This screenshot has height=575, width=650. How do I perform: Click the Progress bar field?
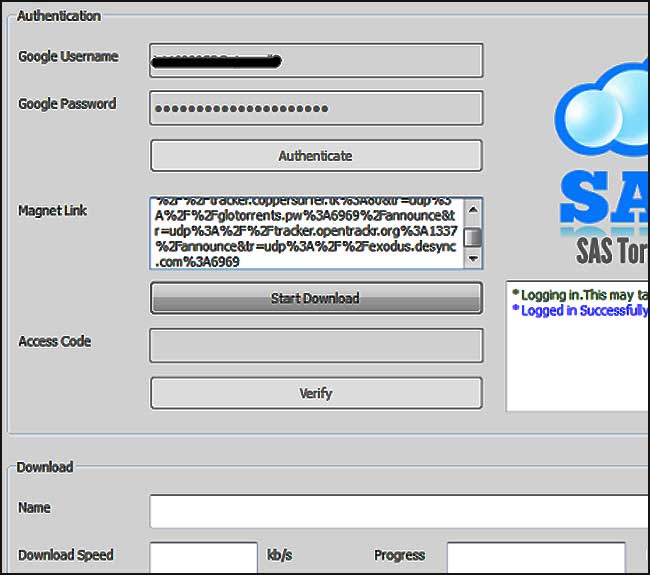click(536, 558)
